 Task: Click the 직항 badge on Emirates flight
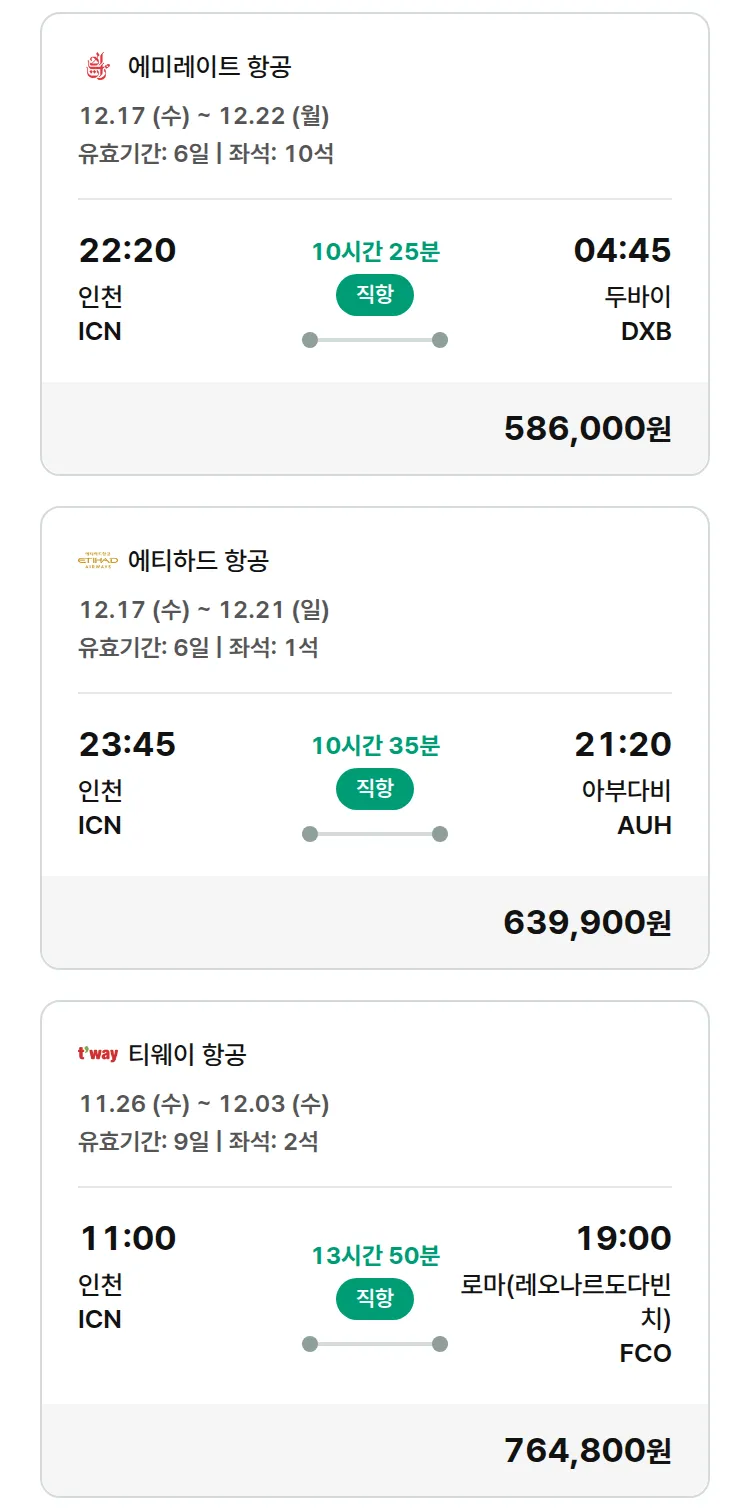(x=374, y=295)
